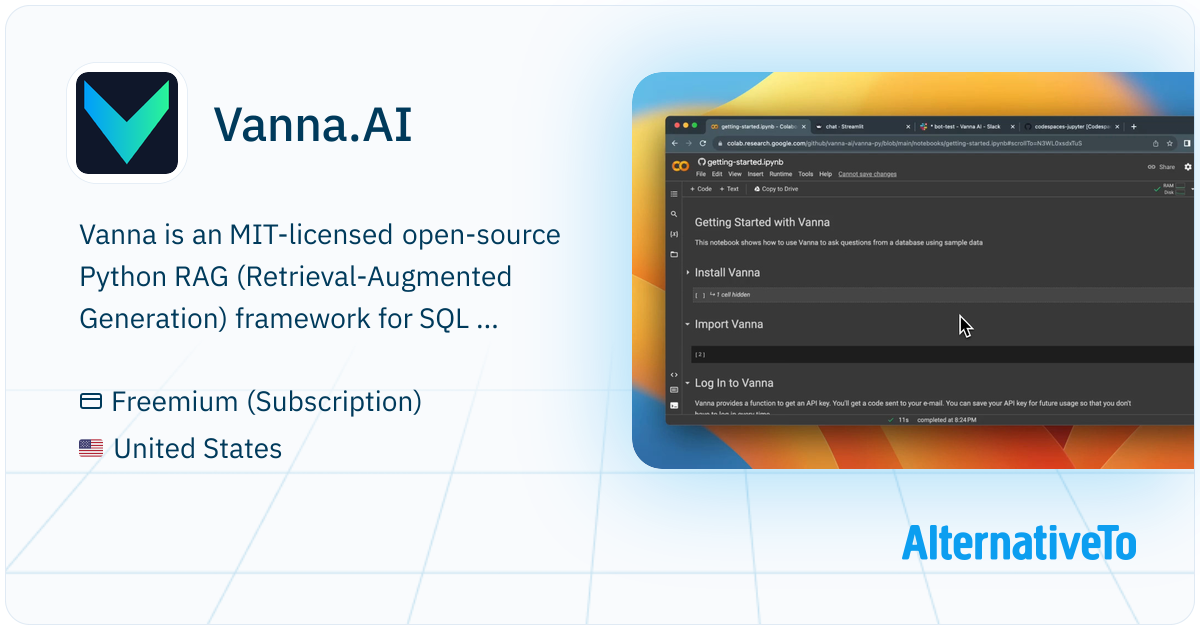Open the Colab find and replace search icon
This screenshot has height=630, width=1200.
(x=674, y=213)
